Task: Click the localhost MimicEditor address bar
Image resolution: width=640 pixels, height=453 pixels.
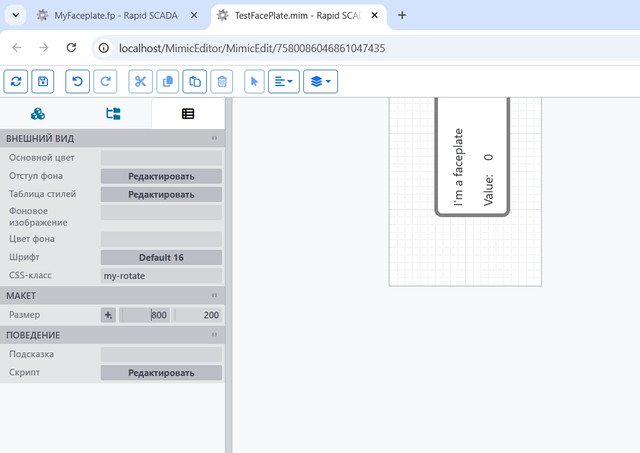Action: point(252,48)
